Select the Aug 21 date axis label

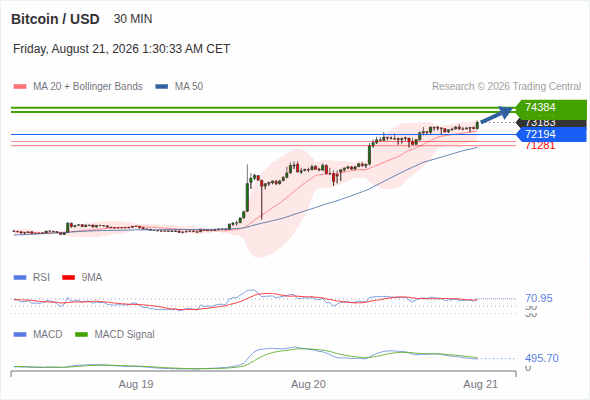click(x=481, y=385)
